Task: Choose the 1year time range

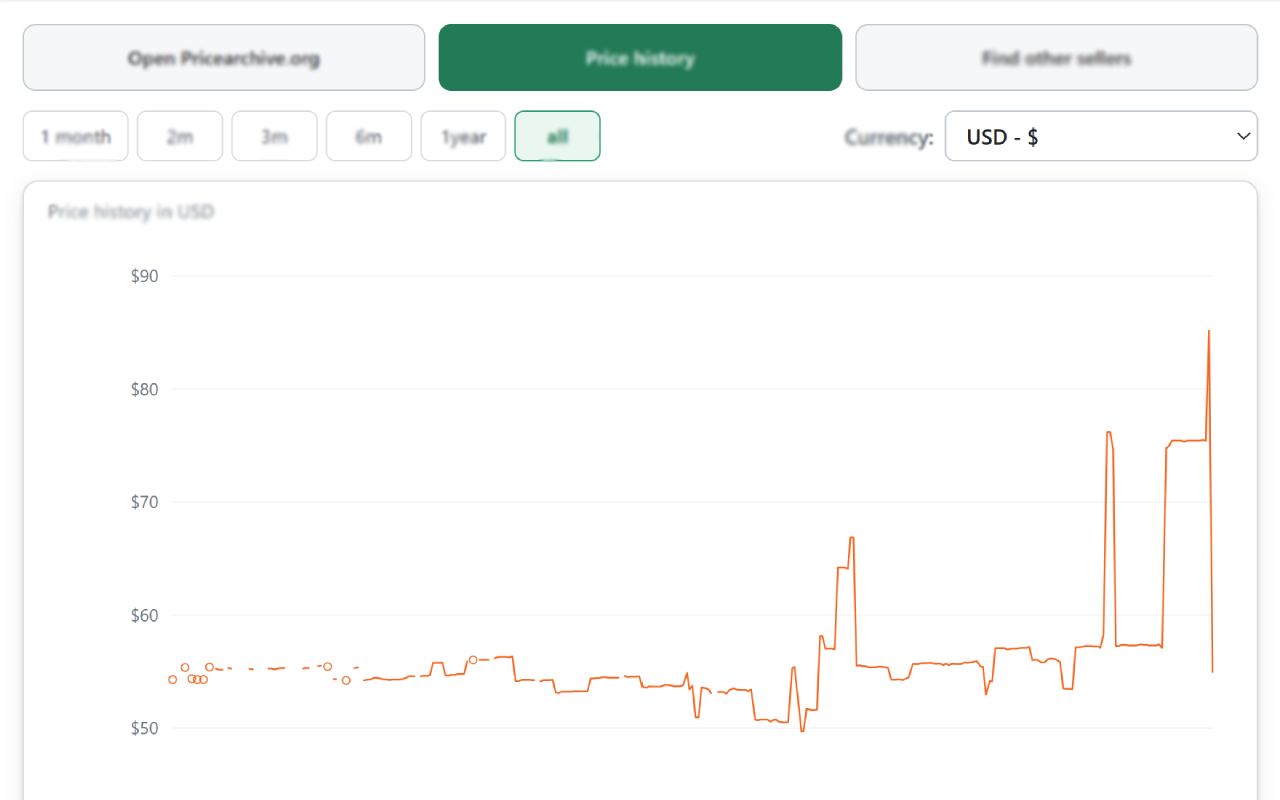Action: point(463,136)
